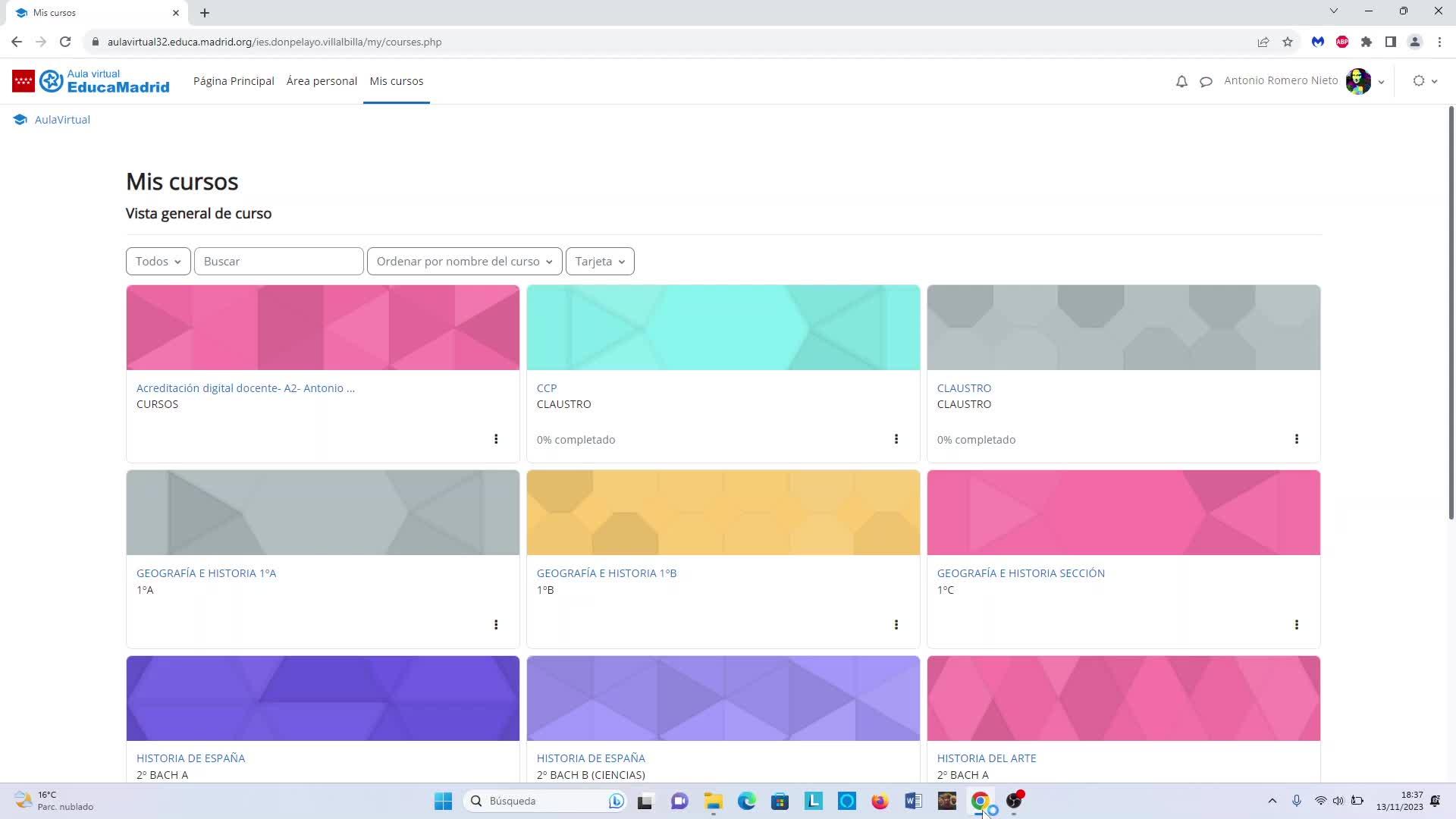Open three-dot menu on CLAUSTRO course card
This screenshot has height=819, width=1456.
[1296, 439]
